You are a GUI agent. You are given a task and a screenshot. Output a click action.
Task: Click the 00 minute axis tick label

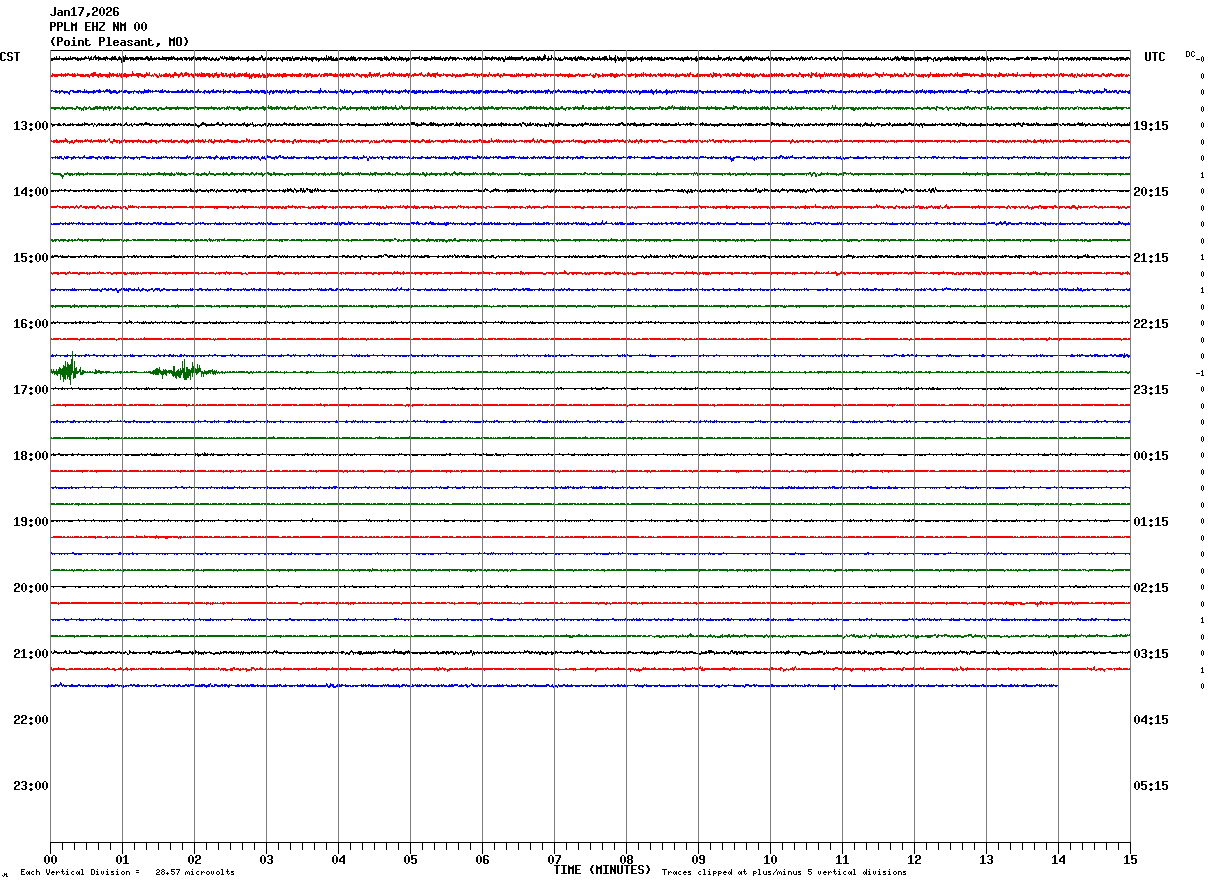tap(50, 859)
